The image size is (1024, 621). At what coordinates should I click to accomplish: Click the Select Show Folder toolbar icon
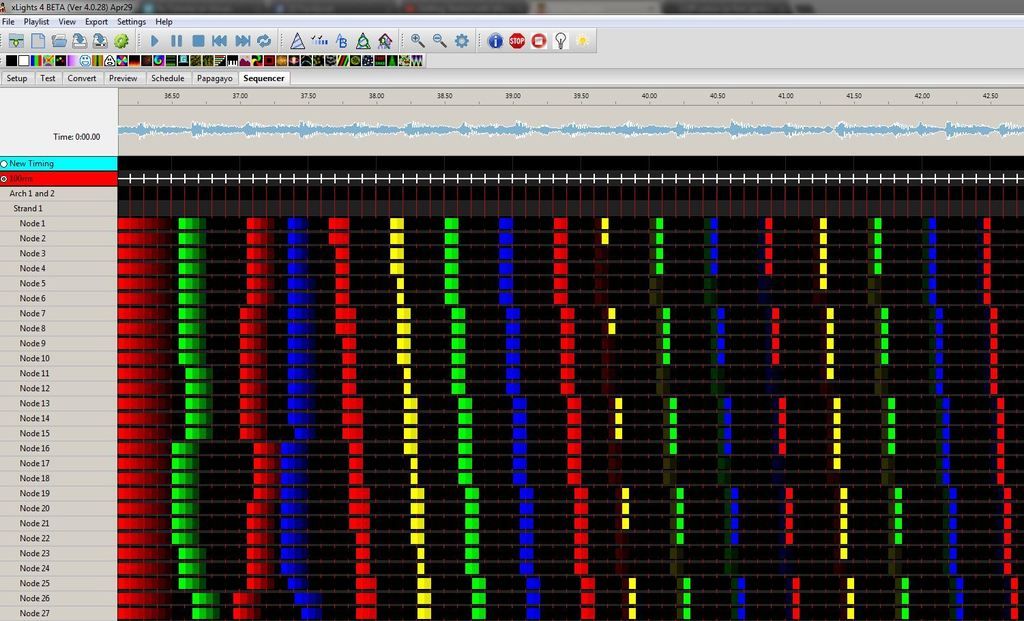[x=16, y=41]
